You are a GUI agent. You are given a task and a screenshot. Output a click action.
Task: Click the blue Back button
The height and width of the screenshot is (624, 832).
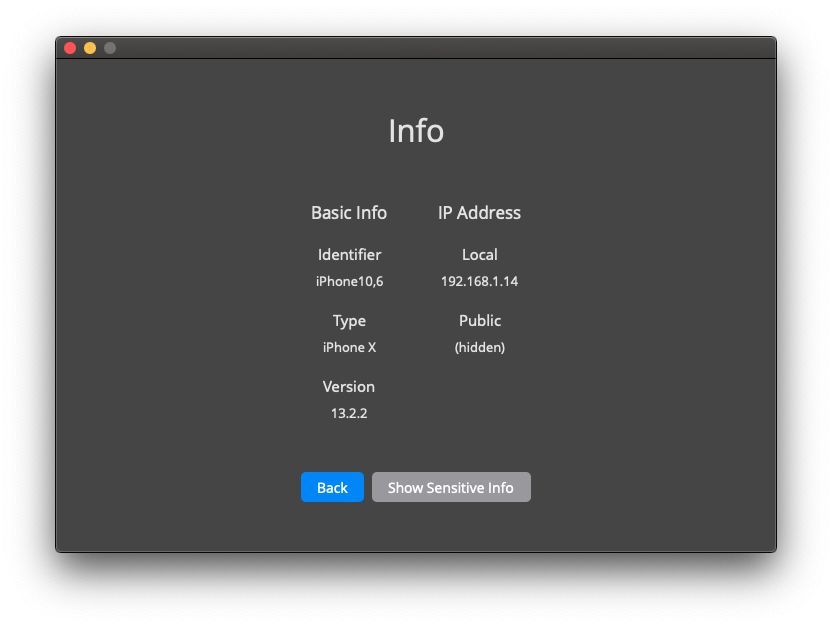[x=332, y=488]
